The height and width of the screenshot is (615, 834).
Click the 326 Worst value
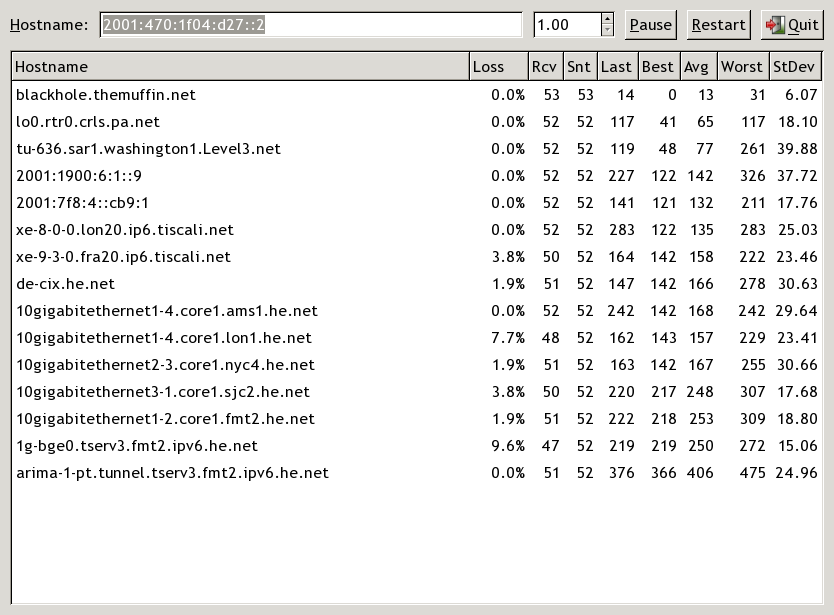tap(753, 176)
